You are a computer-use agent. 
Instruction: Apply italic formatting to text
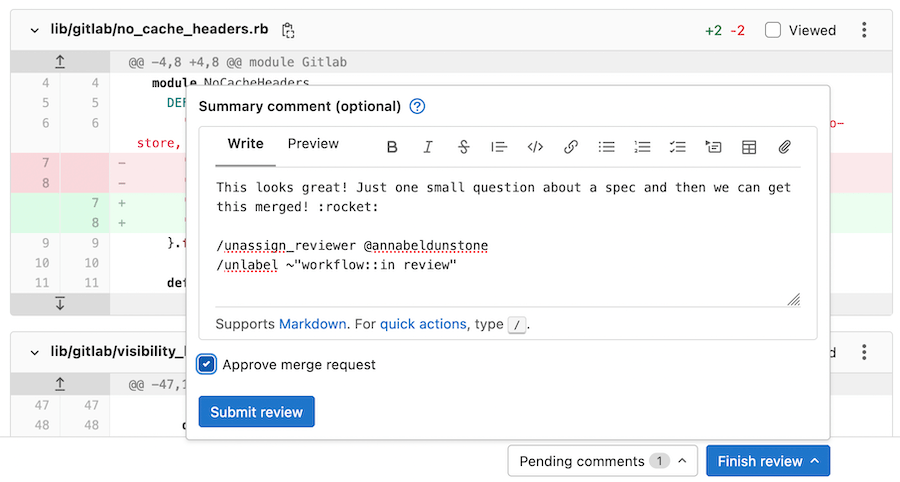(428, 147)
